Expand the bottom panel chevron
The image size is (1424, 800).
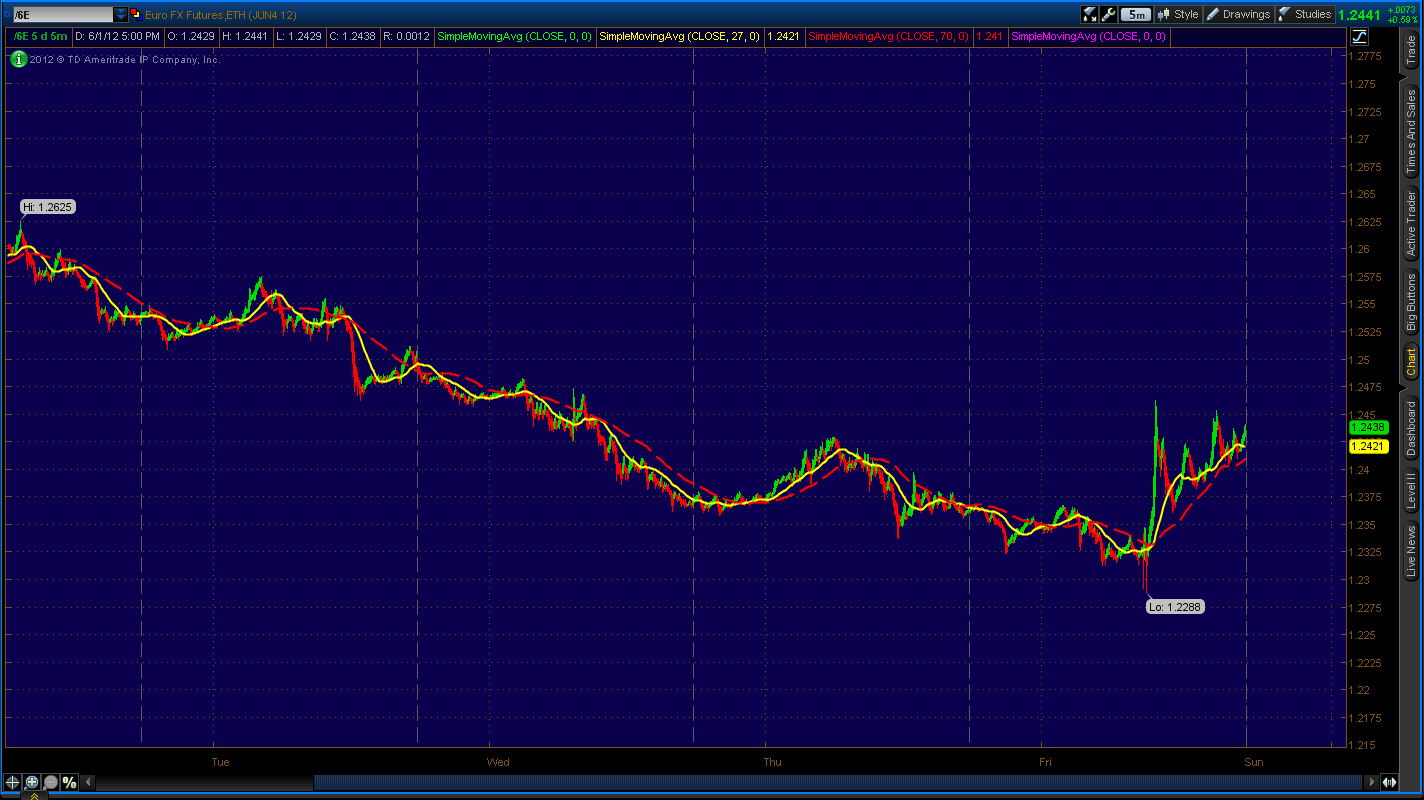click(33, 796)
